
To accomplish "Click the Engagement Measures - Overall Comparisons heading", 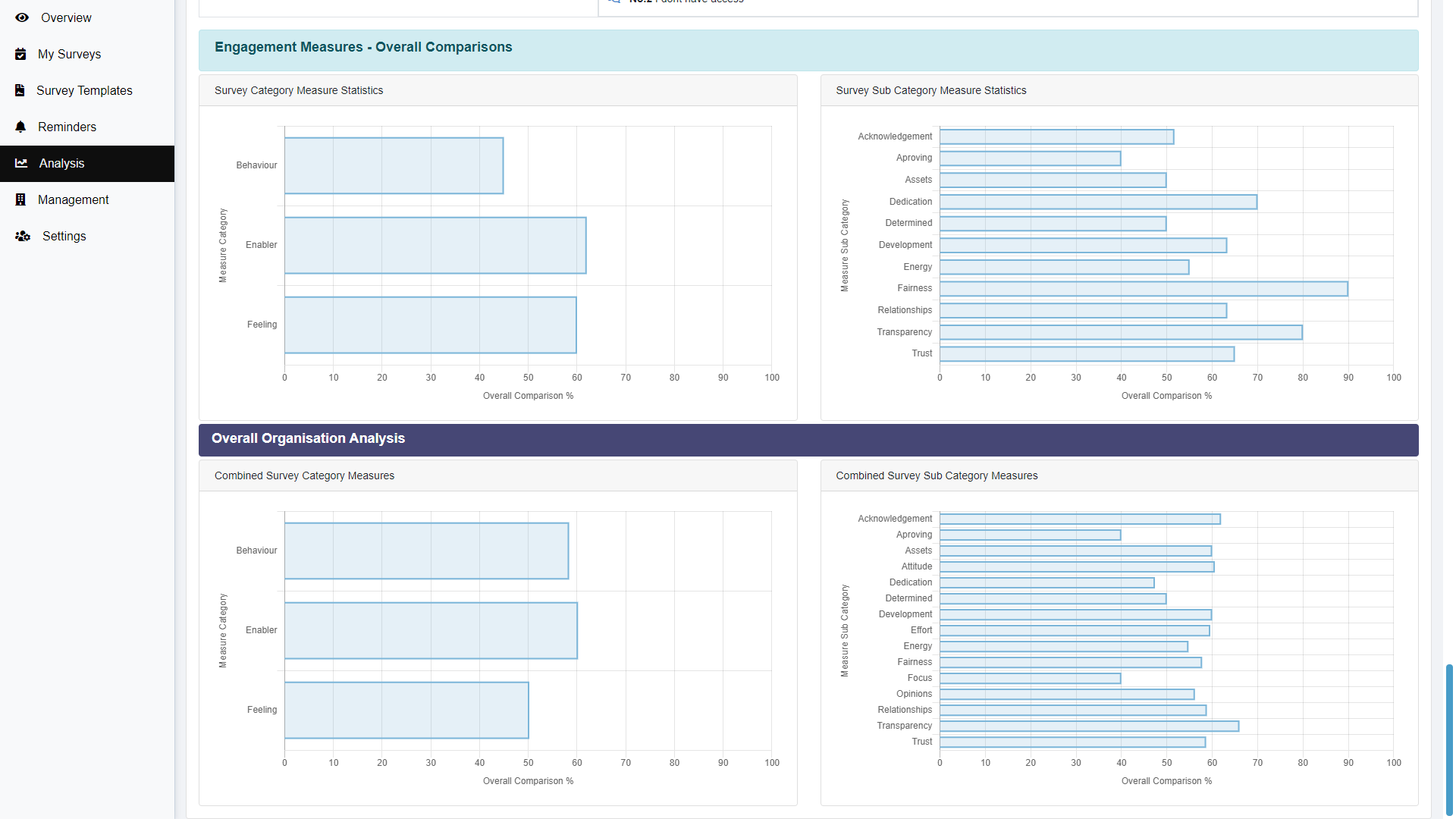I will tap(363, 47).
